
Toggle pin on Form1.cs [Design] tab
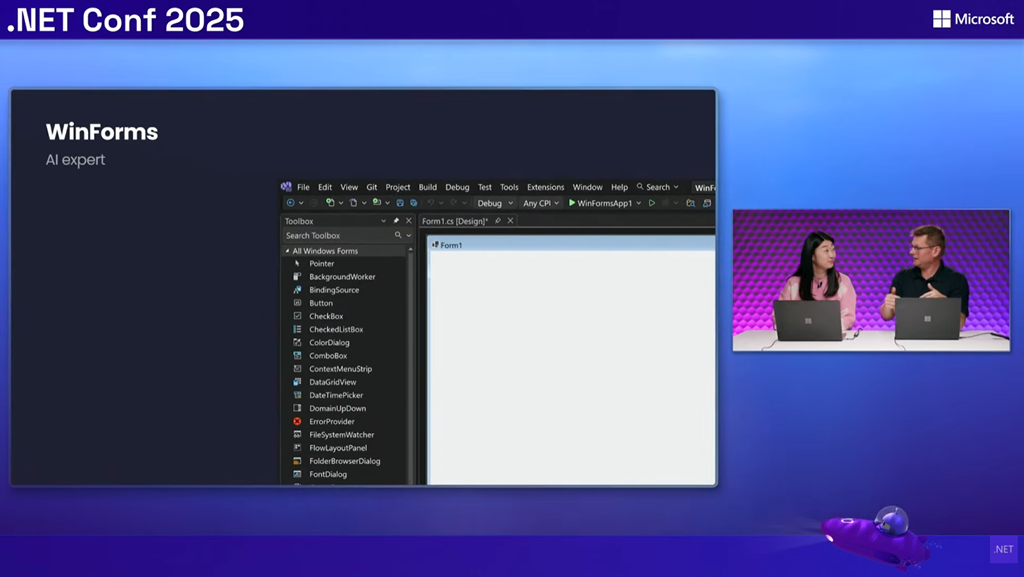click(x=498, y=221)
